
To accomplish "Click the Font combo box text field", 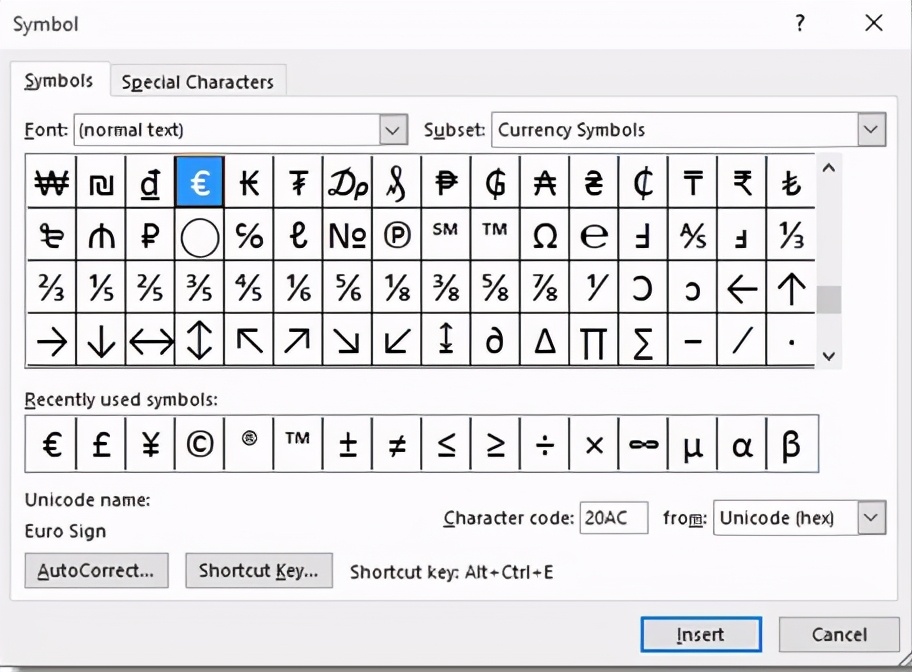I will [227, 130].
